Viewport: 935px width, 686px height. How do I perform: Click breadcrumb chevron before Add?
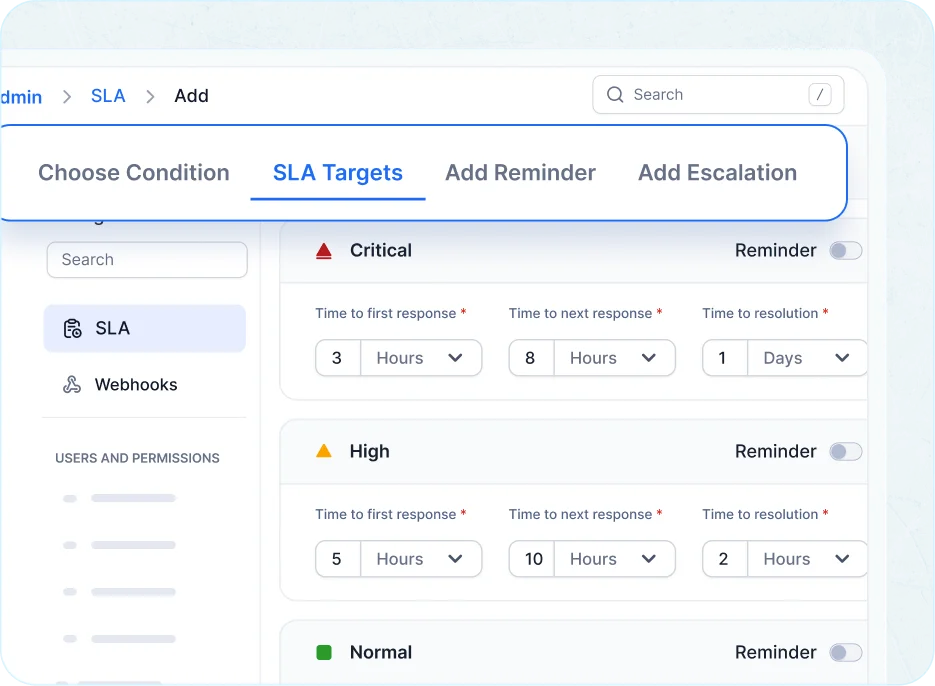click(x=150, y=96)
